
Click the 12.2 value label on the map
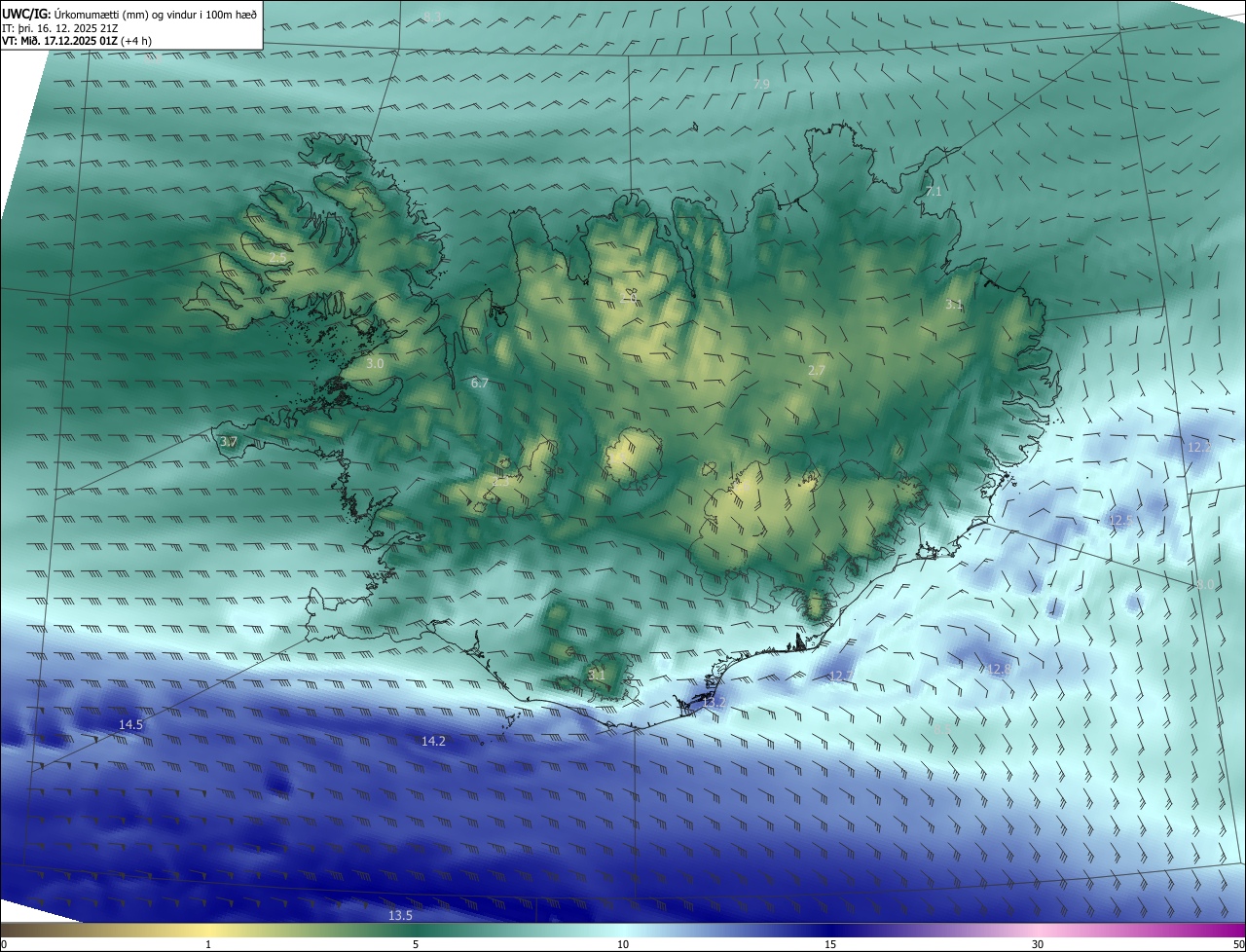pyautogui.click(x=1199, y=447)
